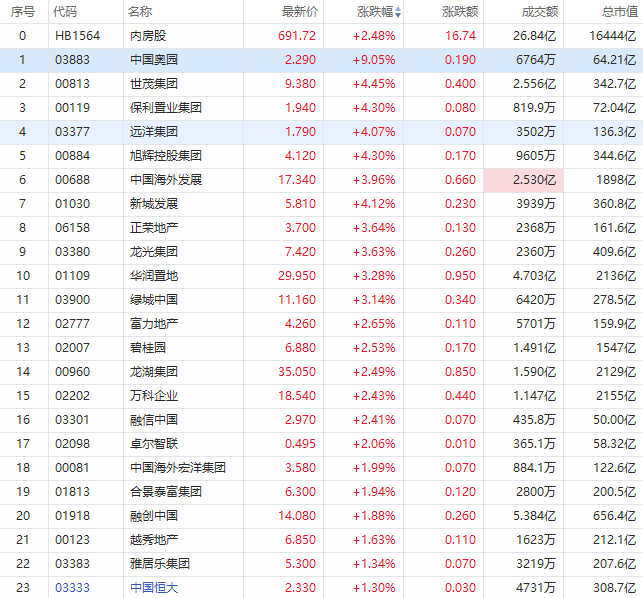
Task: Click 融创中国 stock name
Action: 154,516
